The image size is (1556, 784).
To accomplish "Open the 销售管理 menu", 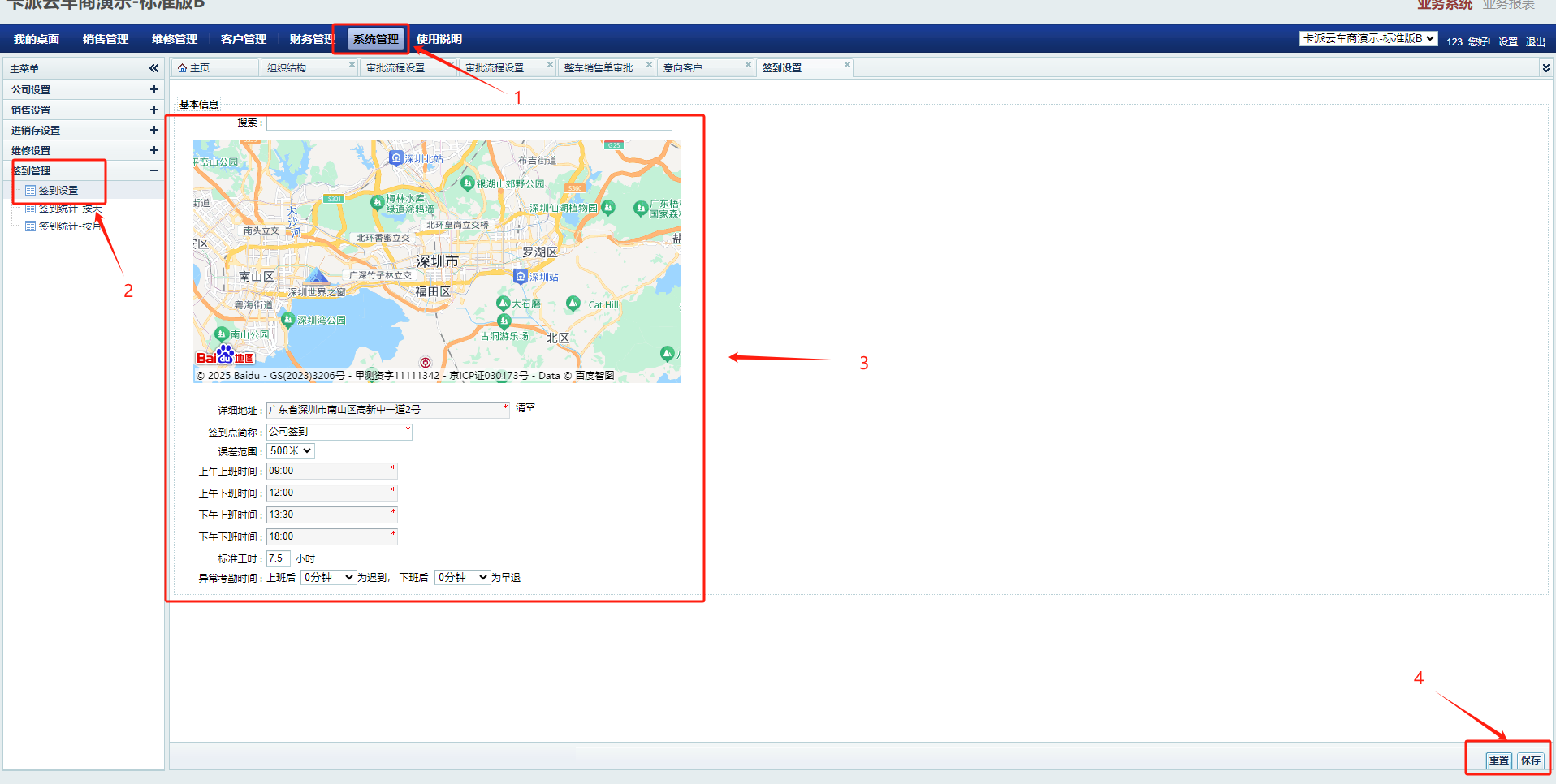I will [106, 39].
